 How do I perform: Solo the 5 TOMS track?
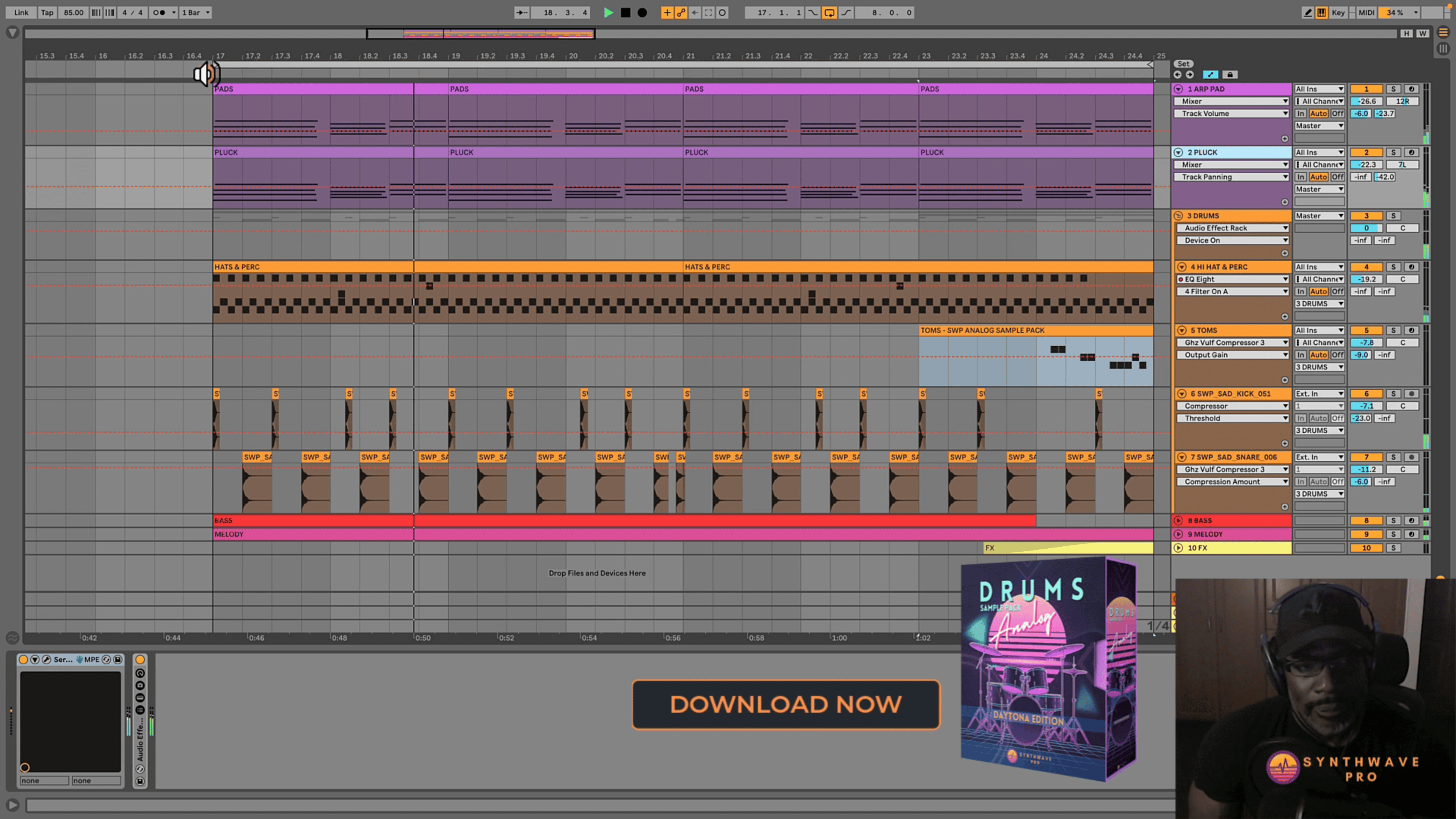(1393, 331)
